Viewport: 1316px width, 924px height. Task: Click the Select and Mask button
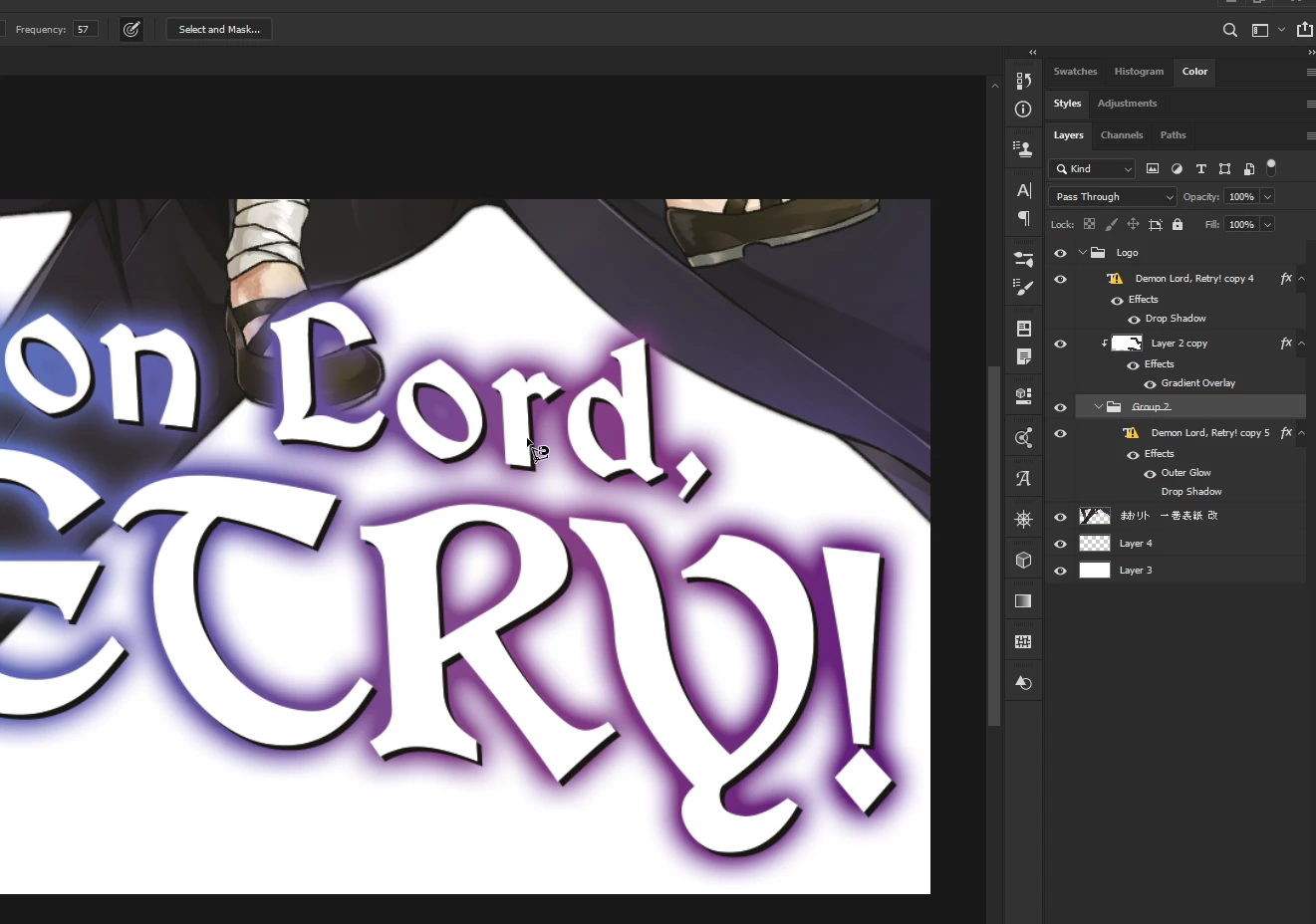[219, 30]
